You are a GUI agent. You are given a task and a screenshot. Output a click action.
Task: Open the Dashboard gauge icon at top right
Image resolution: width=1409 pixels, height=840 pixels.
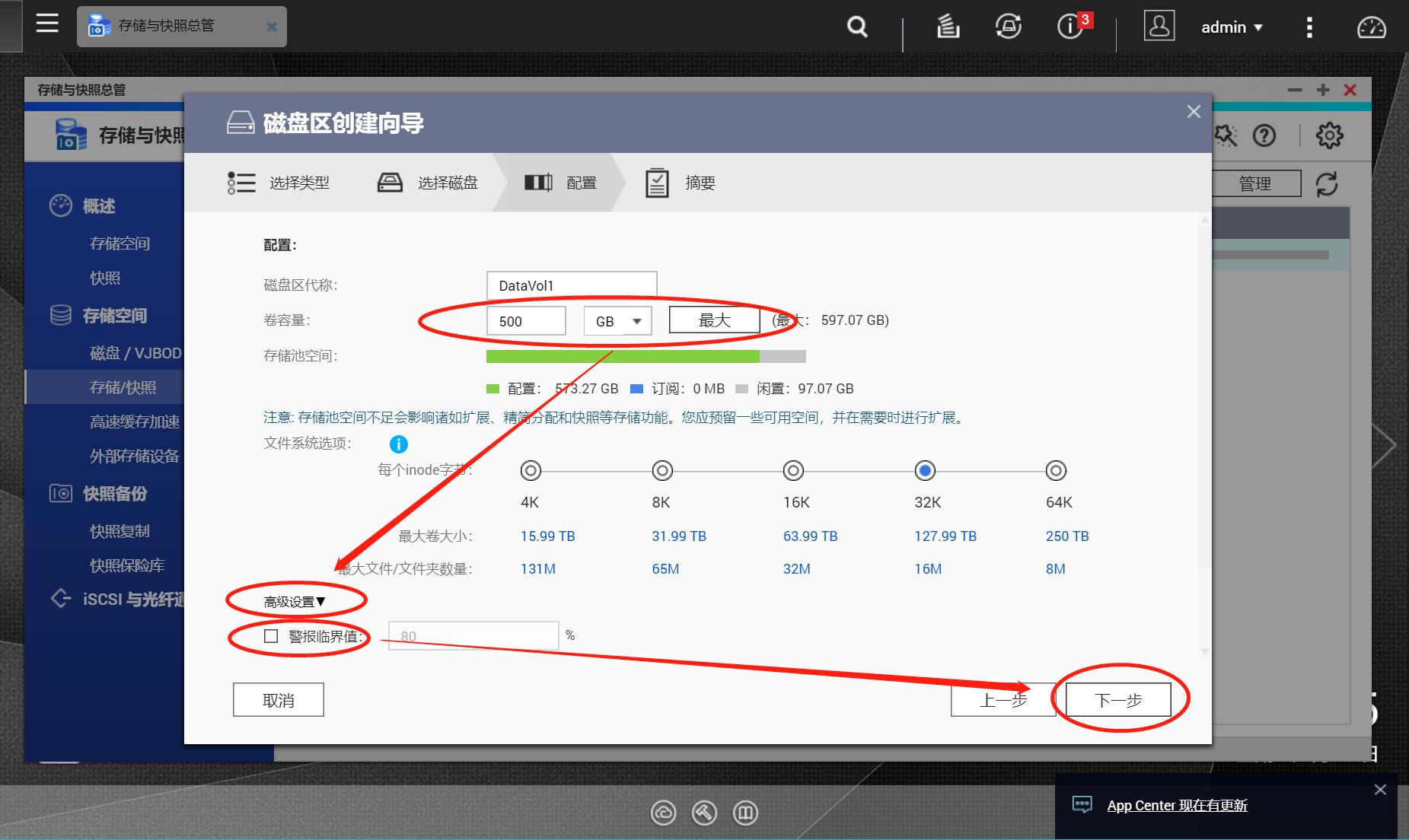[x=1372, y=27]
